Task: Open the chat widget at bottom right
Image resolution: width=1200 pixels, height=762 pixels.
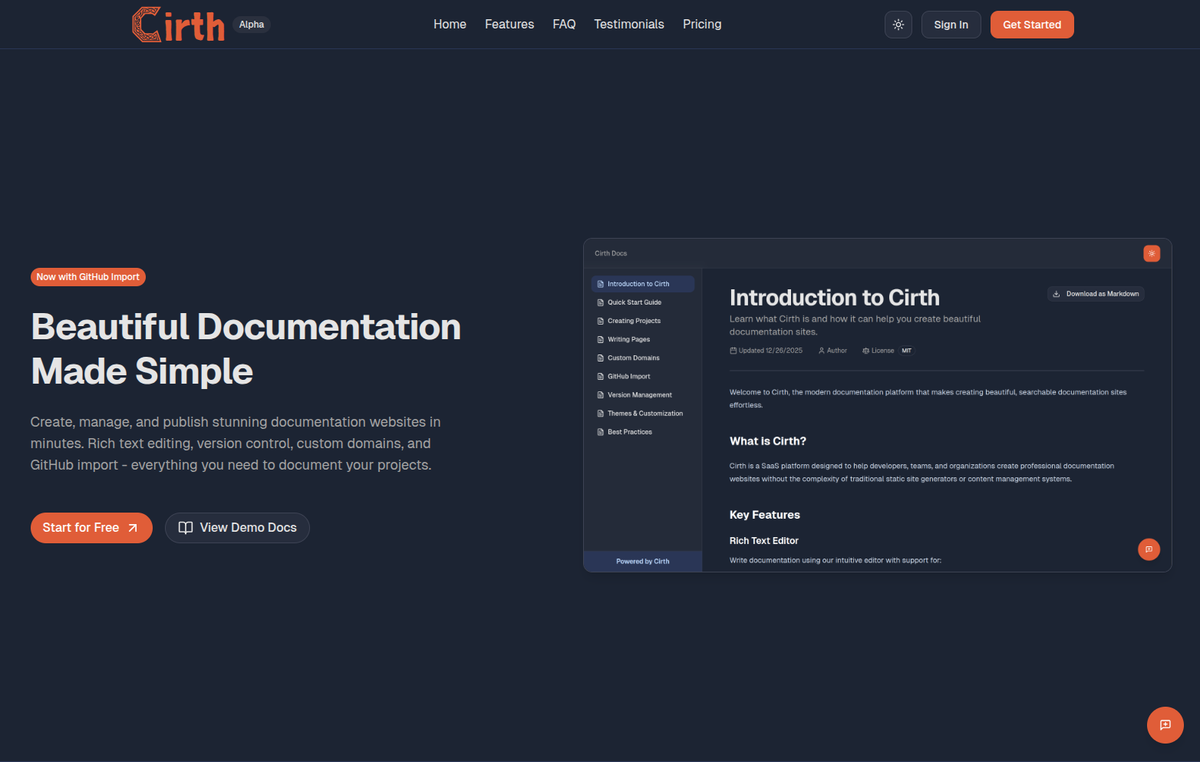Action: click(x=1164, y=725)
